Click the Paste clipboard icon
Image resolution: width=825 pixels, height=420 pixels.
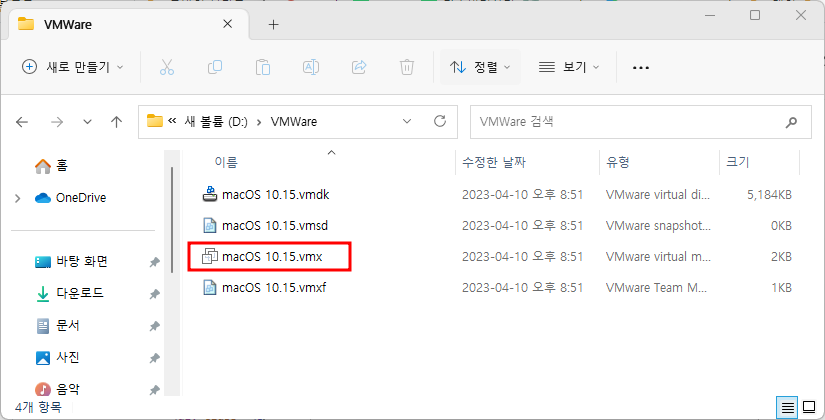tap(263, 67)
